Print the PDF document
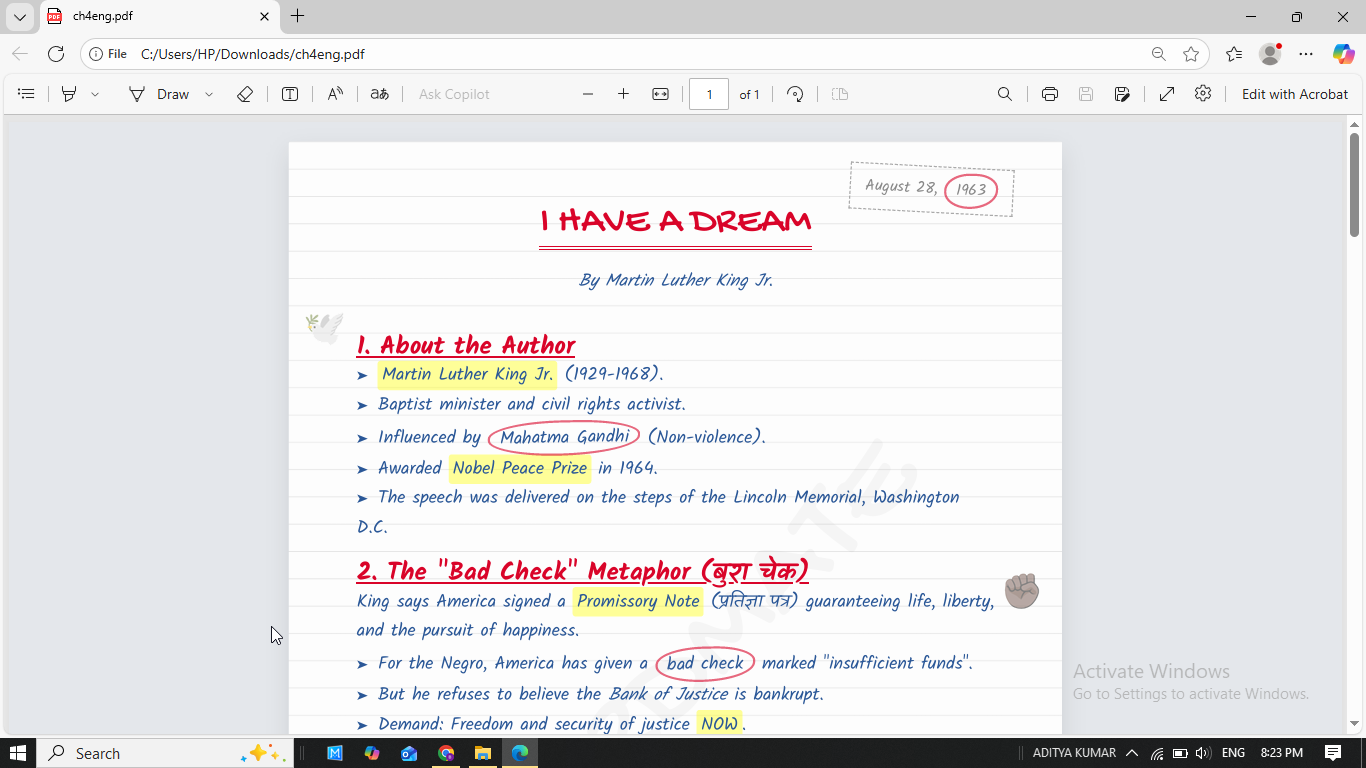Screen dimensions: 1366x768 [x=1050, y=94]
